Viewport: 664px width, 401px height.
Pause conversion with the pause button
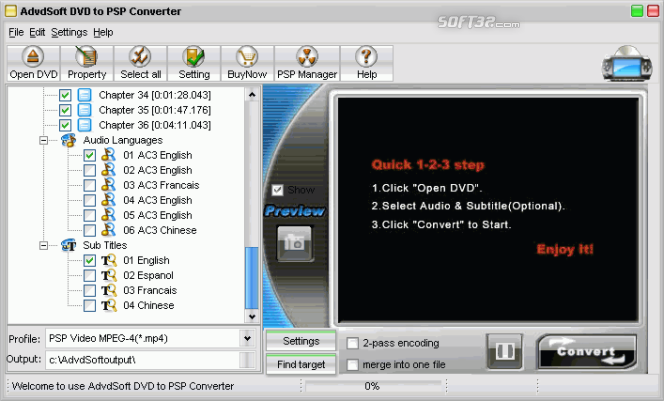505,351
